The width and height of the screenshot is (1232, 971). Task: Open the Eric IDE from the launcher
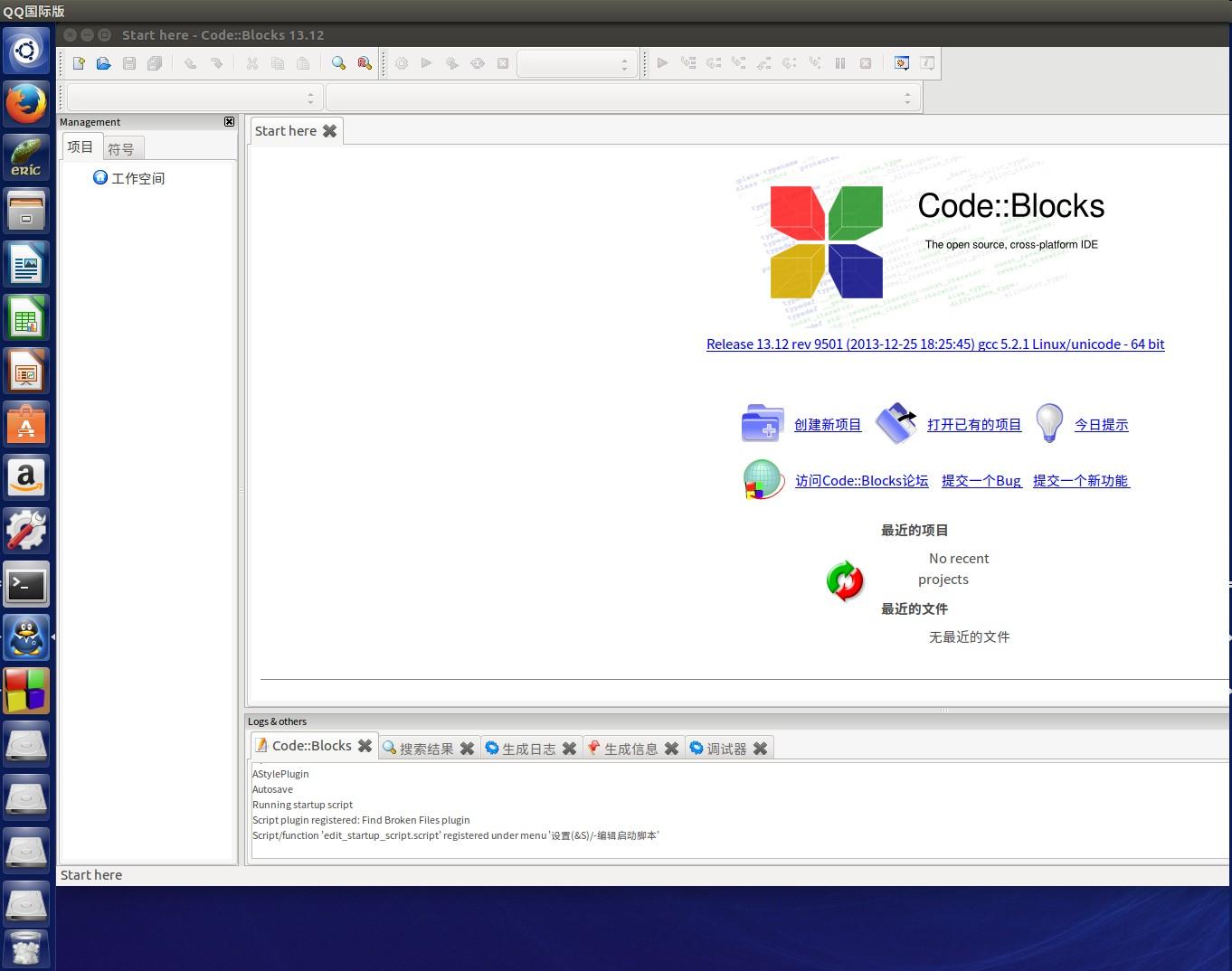pos(26,156)
